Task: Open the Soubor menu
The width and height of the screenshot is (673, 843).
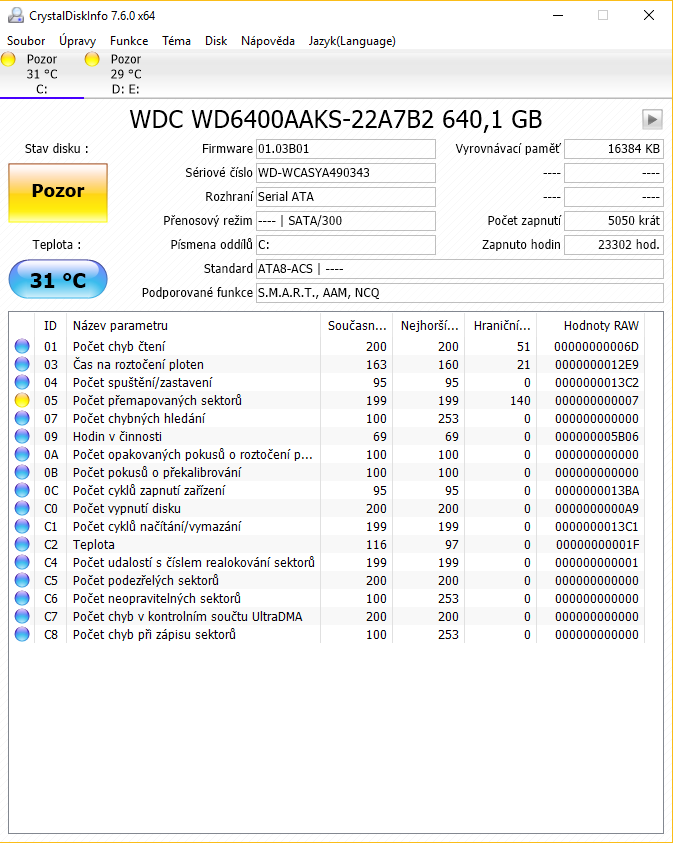Action: click(26, 41)
